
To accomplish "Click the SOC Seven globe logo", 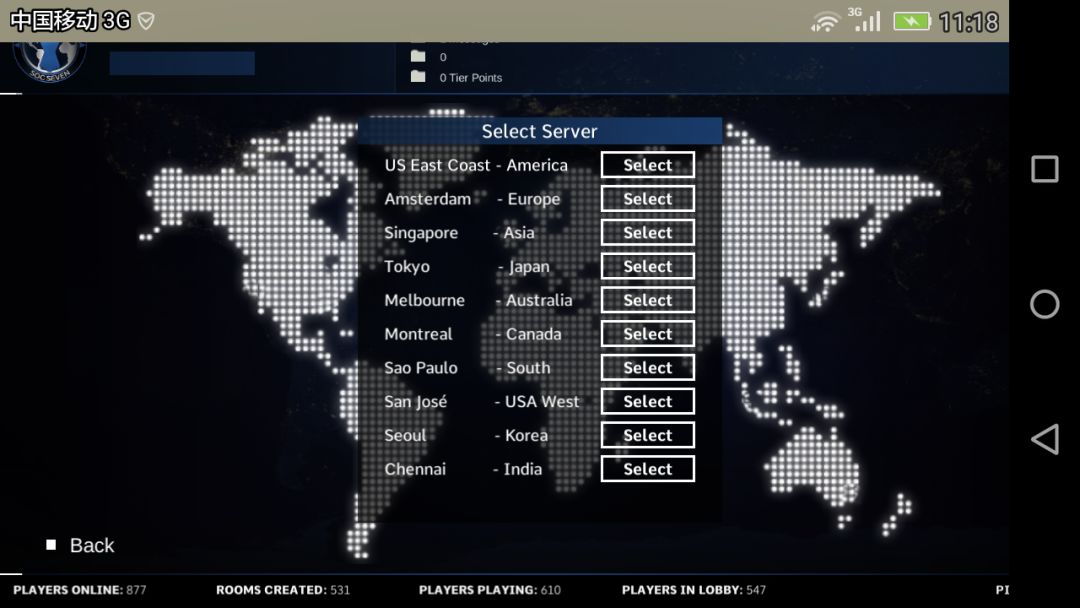I will tap(49, 61).
